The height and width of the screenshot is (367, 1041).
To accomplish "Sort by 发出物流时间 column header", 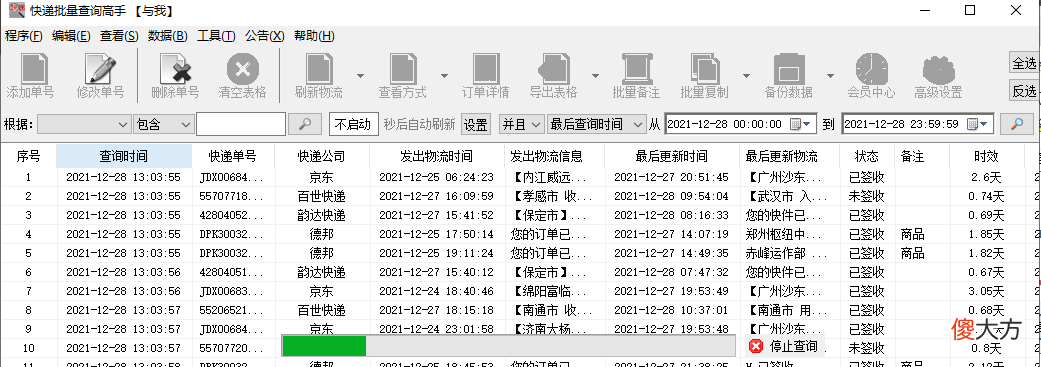I will point(436,157).
